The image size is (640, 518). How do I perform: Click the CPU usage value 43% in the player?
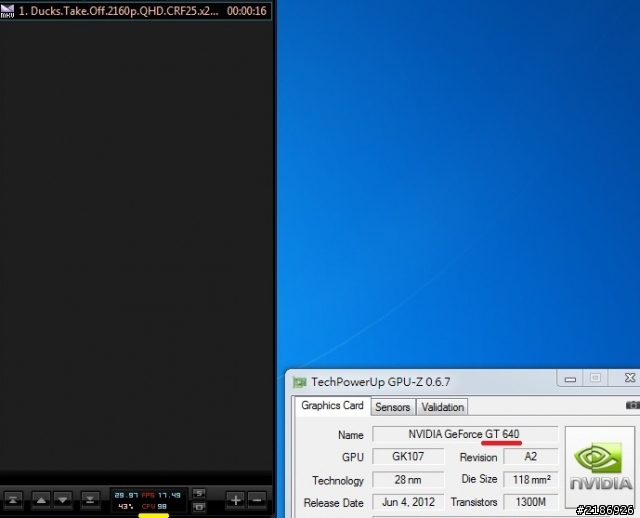tap(126, 507)
